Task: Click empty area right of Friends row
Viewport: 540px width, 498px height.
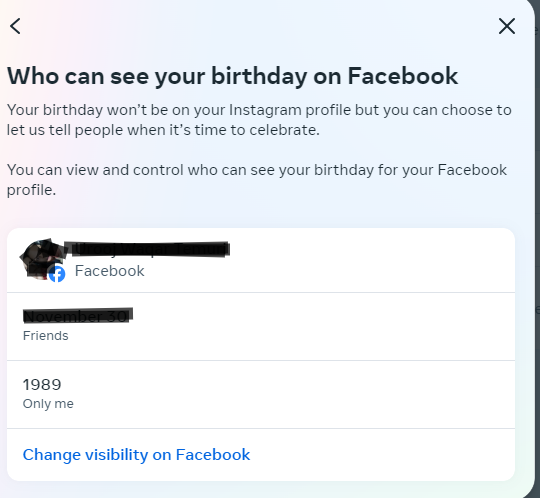Action: [x=310, y=326]
